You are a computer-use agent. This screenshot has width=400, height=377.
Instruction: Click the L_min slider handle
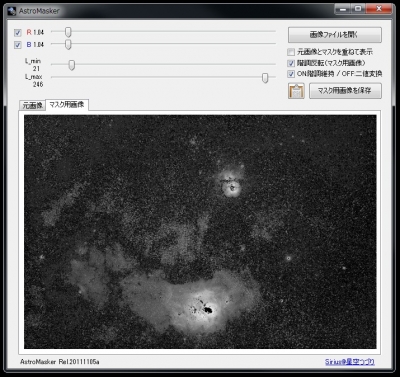coord(72,65)
